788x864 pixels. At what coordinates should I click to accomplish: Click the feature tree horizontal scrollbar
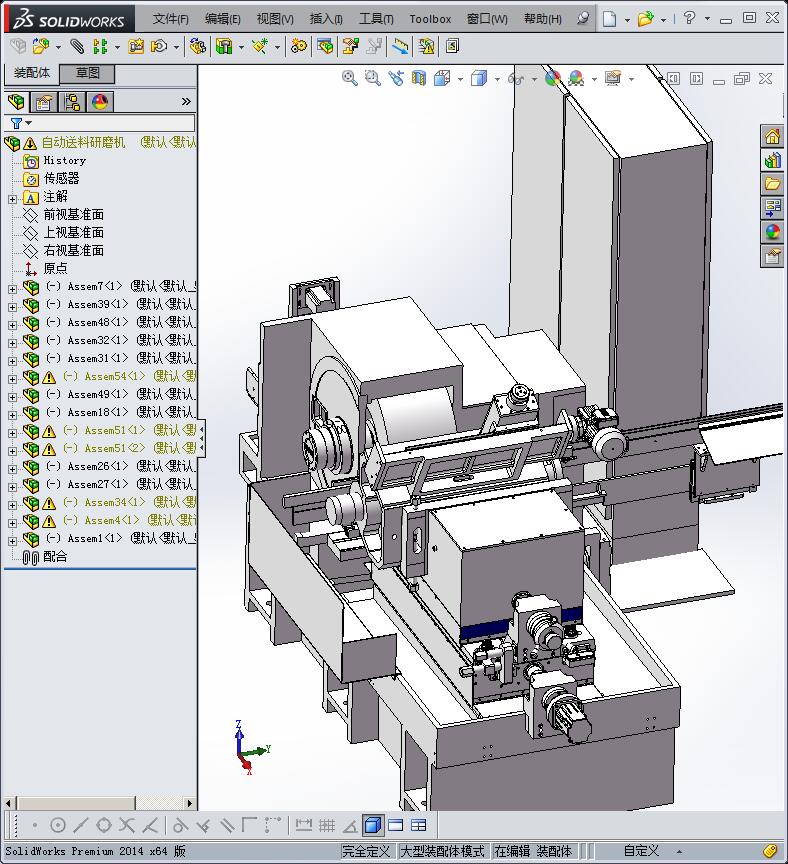pyautogui.click(x=100, y=803)
